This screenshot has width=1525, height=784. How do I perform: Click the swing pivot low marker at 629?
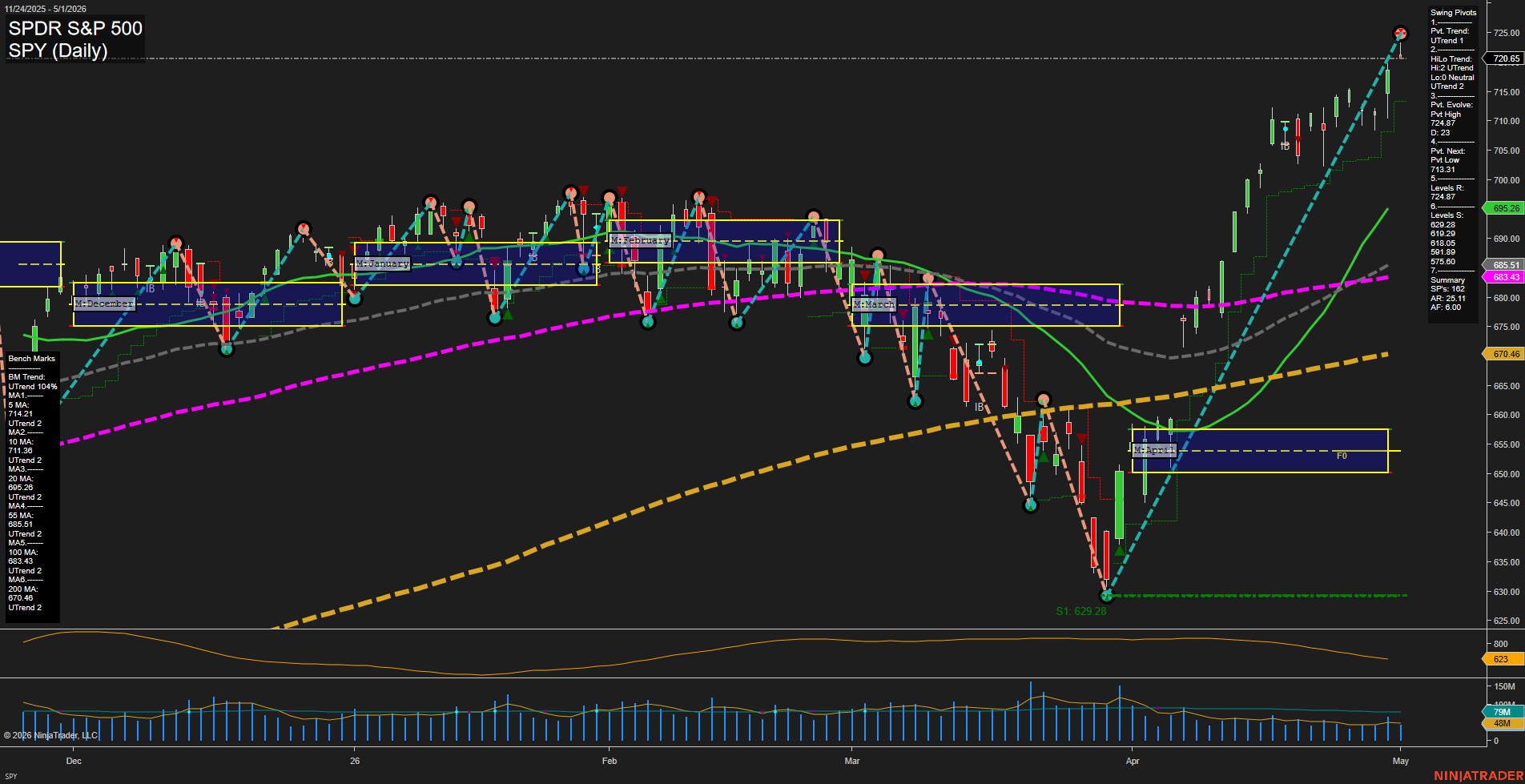1107,596
